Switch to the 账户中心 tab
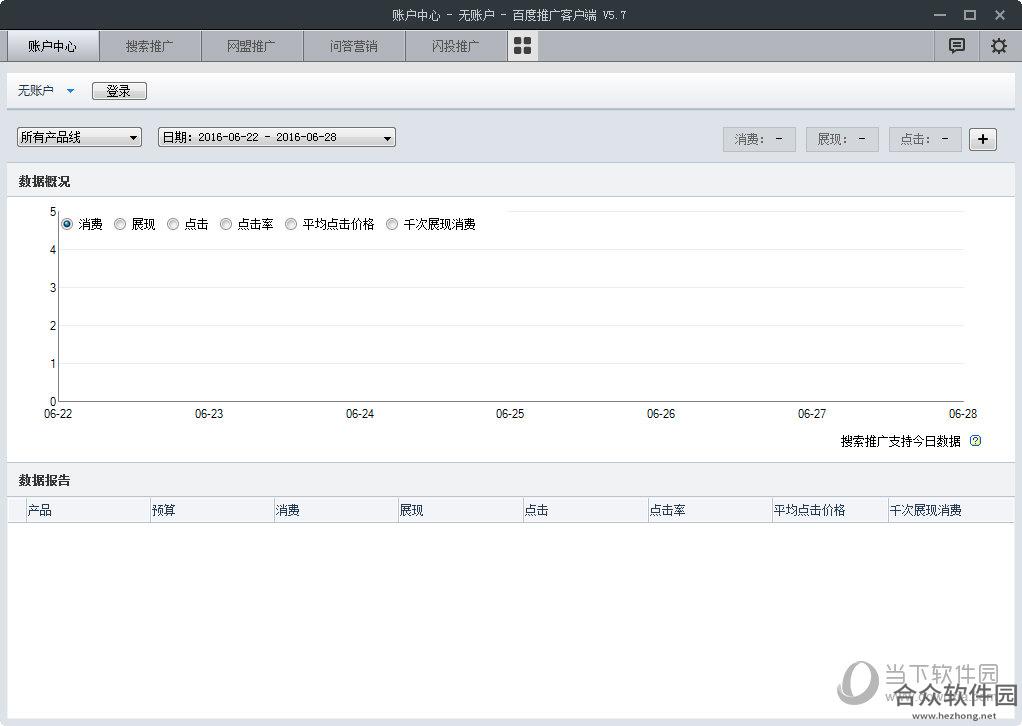Viewport: 1022px width, 726px height. pyautogui.click(x=53, y=46)
